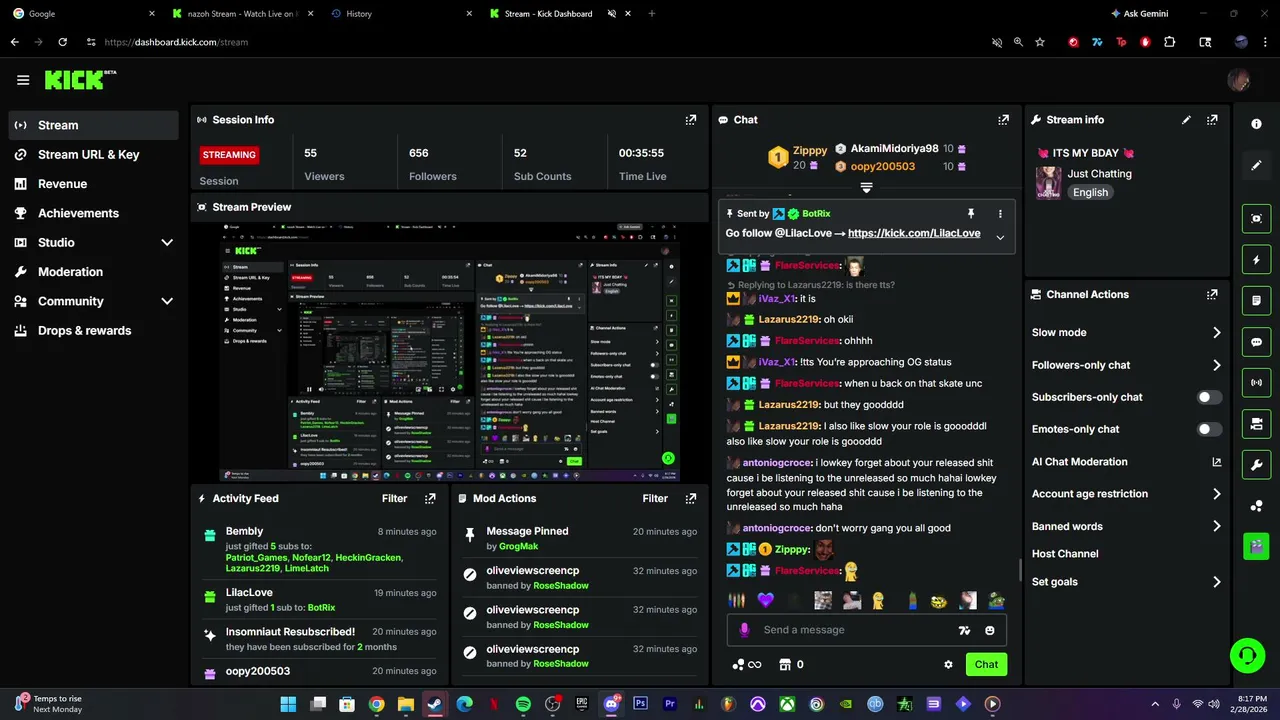This screenshot has height=720, width=1280.
Task: Open the green support headset button
Action: [x=1248, y=656]
